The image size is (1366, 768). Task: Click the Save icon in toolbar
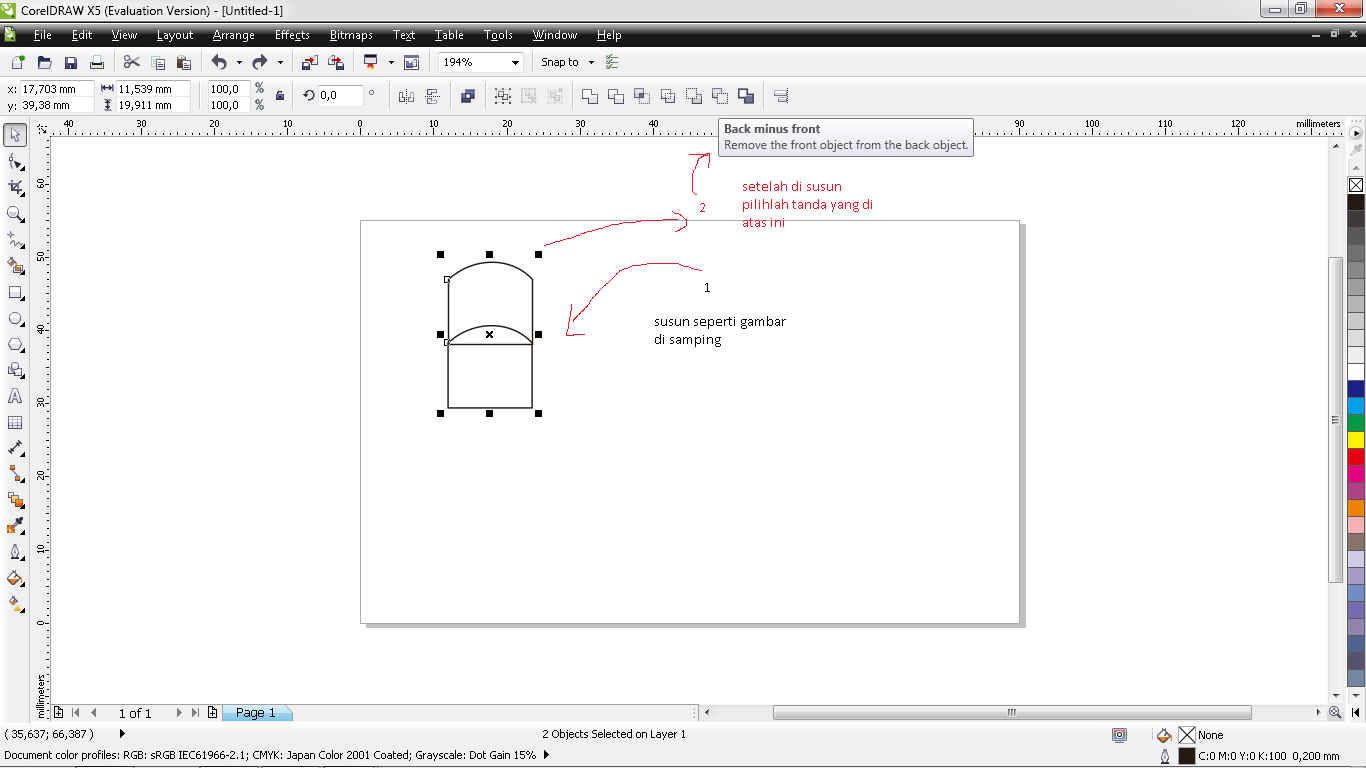(x=71, y=62)
